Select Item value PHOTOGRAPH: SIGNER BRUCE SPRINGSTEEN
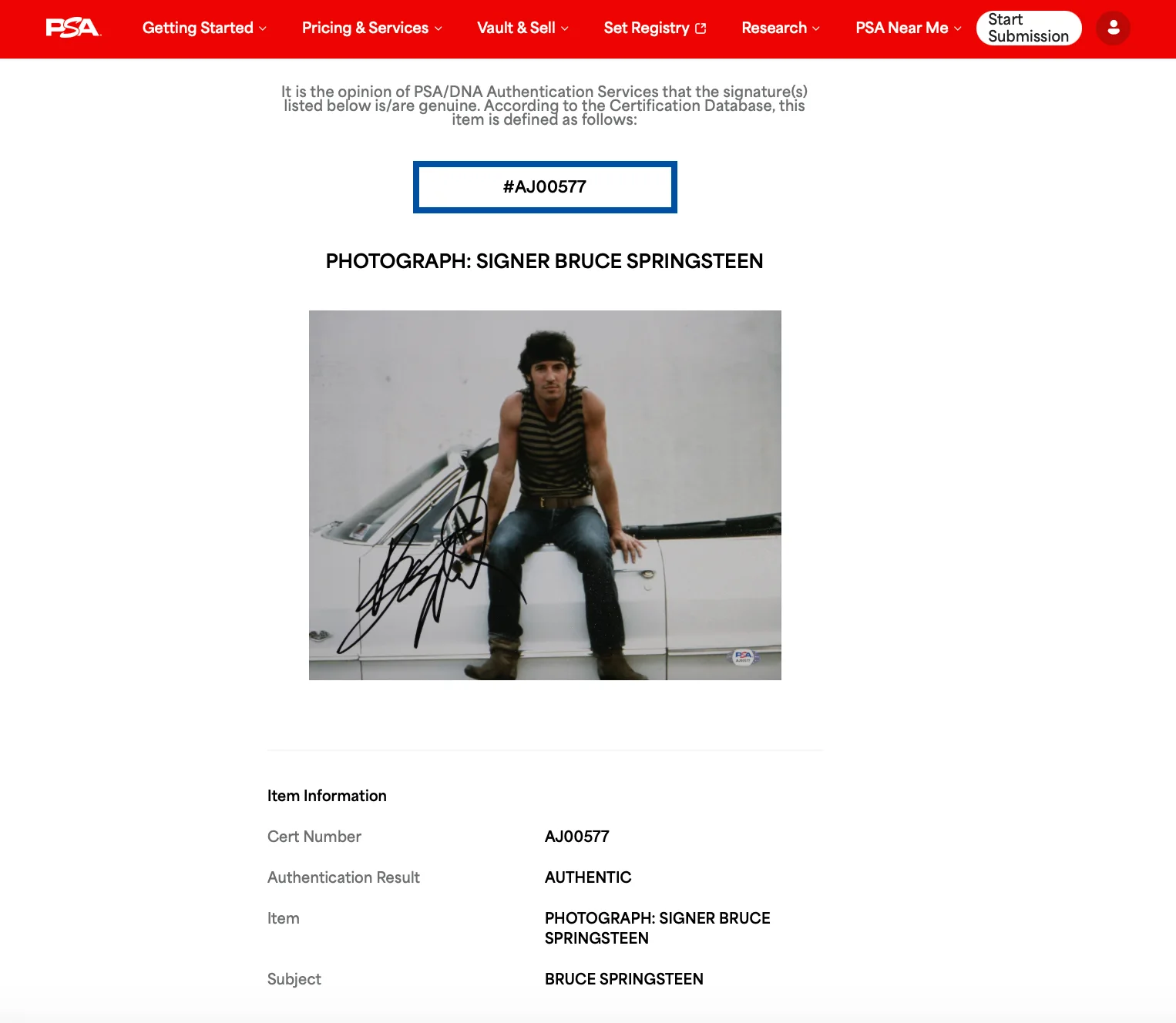The width and height of the screenshot is (1176, 1023). [x=657, y=928]
